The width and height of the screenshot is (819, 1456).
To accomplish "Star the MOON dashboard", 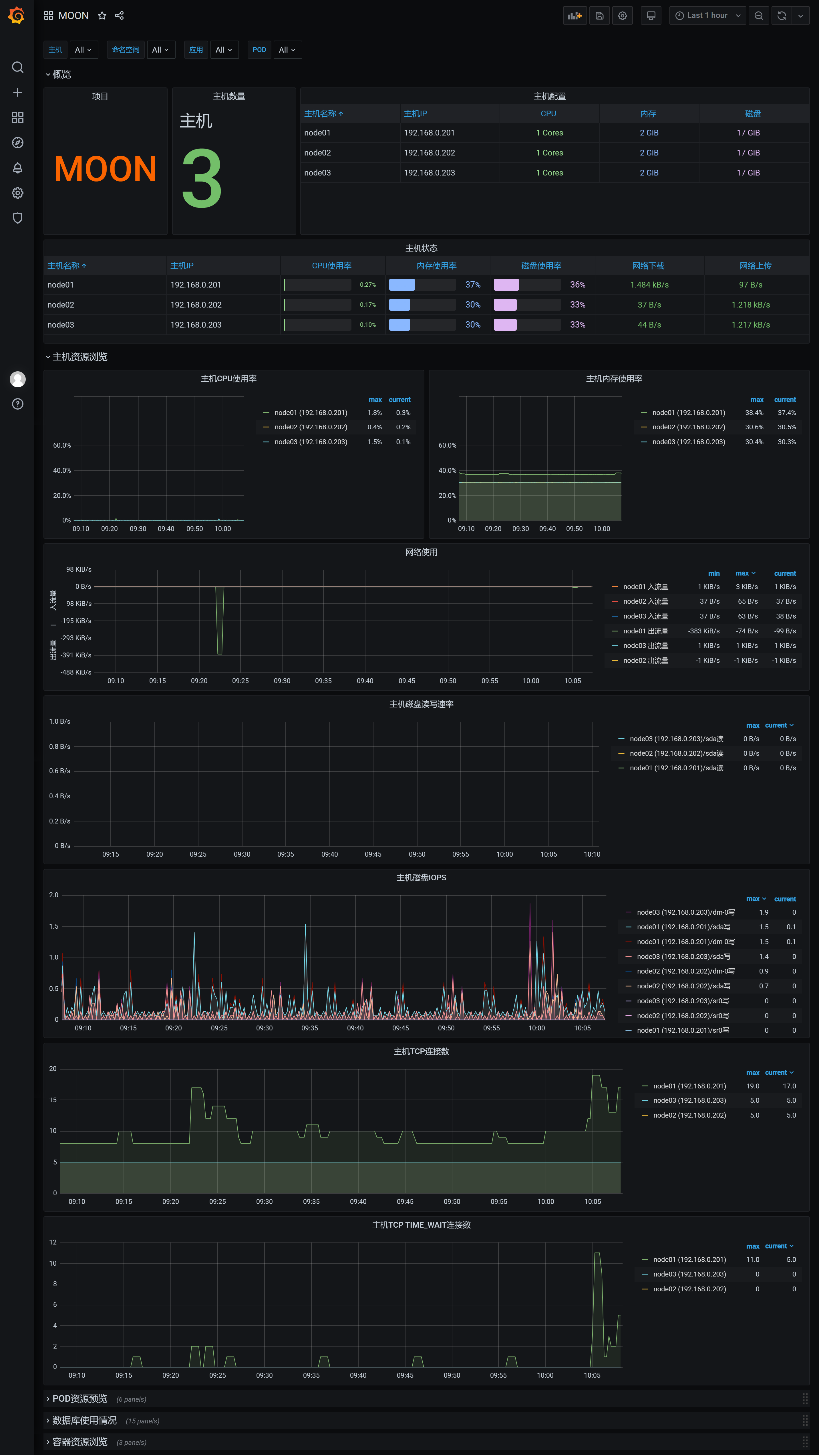I will click(102, 16).
